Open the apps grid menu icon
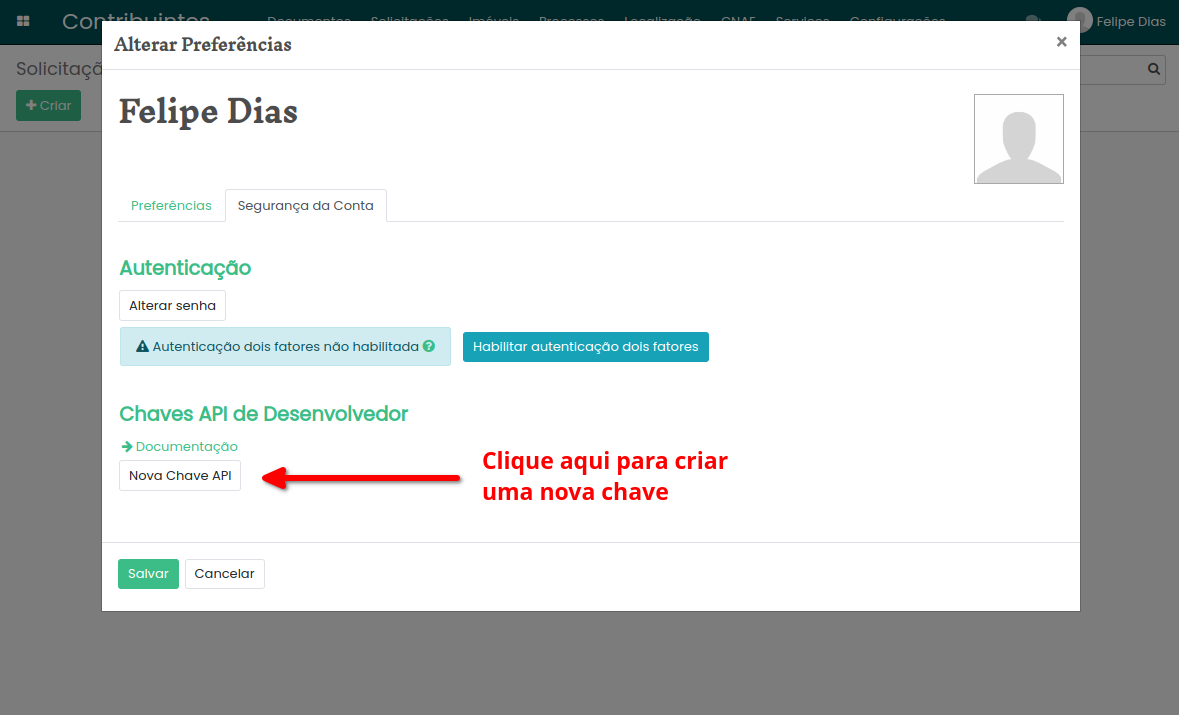The height and width of the screenshot is (715, 1179). (x=23, y=21)
